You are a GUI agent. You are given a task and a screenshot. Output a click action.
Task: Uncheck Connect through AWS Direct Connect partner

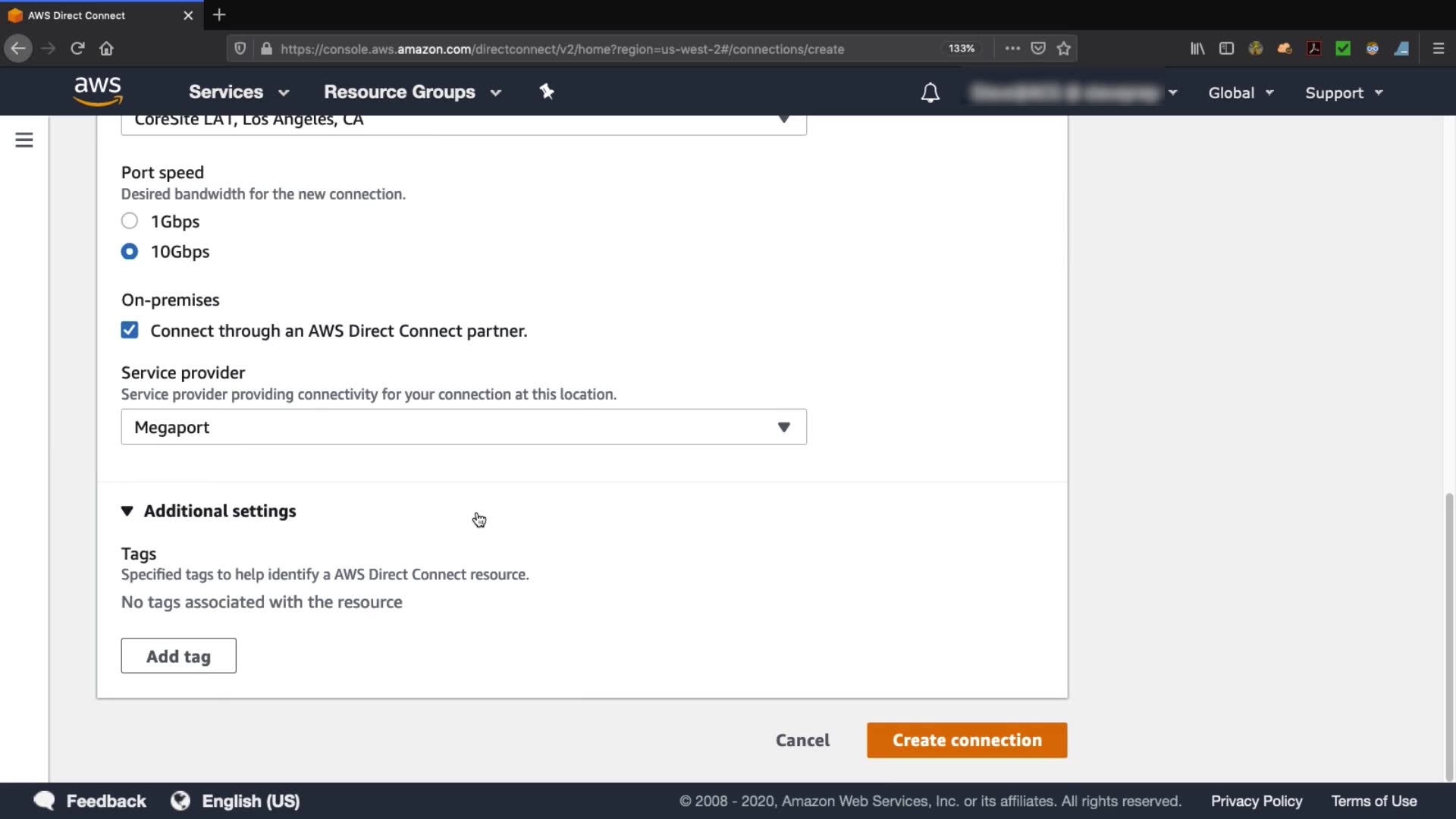click(x=130, y=330)
